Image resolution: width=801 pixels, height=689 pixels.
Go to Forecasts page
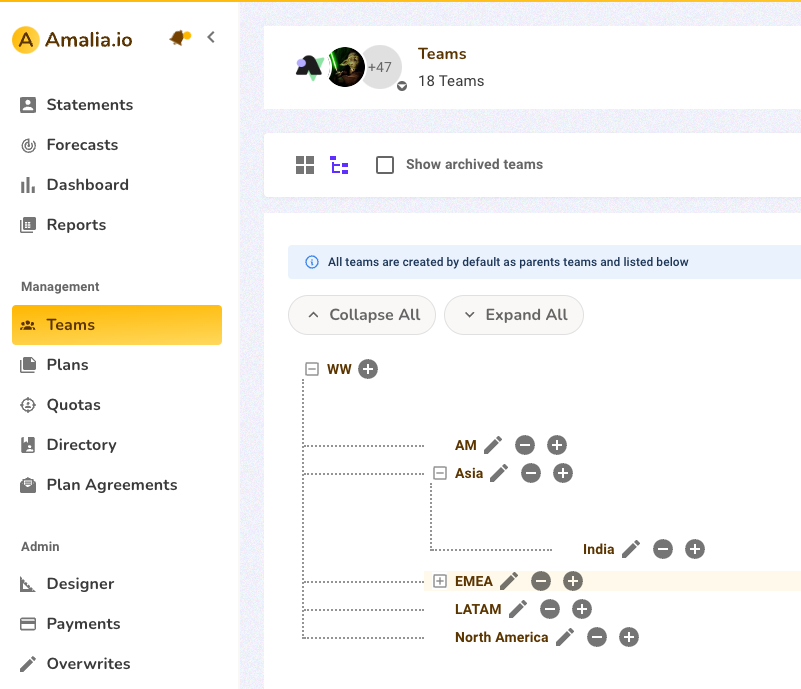[117, 145]
